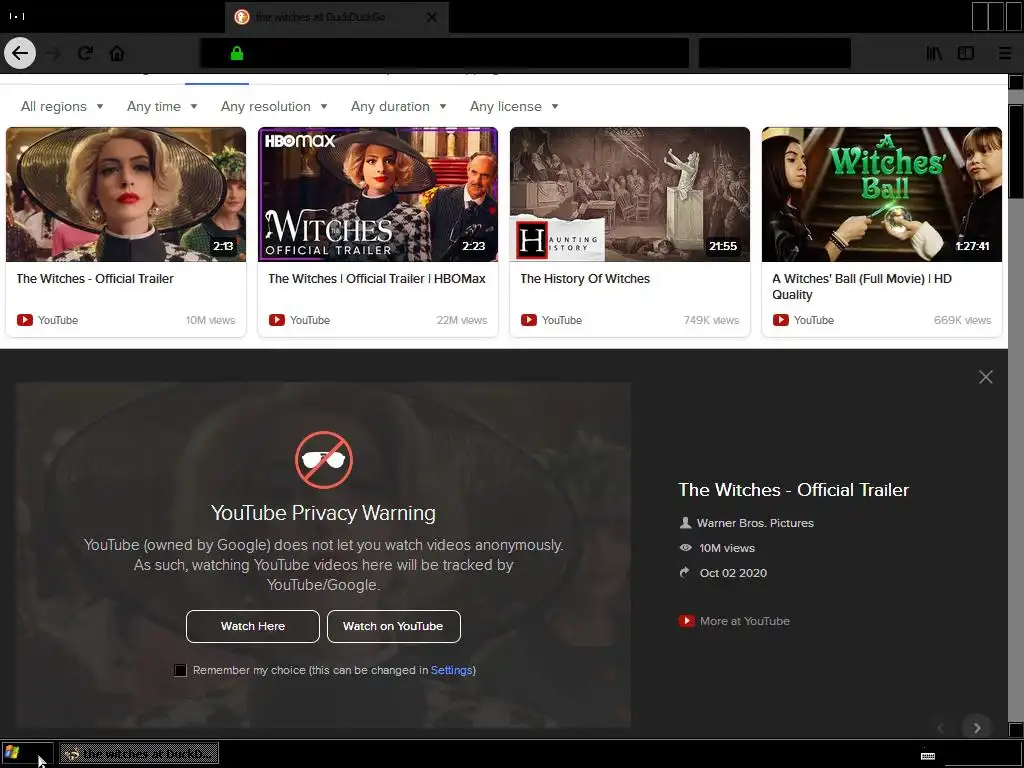Viewport: 1024px width, 768px height.
Task: Click YouTube icon under The Witches - Official Trailer card
Action: [x=25, y=320]
